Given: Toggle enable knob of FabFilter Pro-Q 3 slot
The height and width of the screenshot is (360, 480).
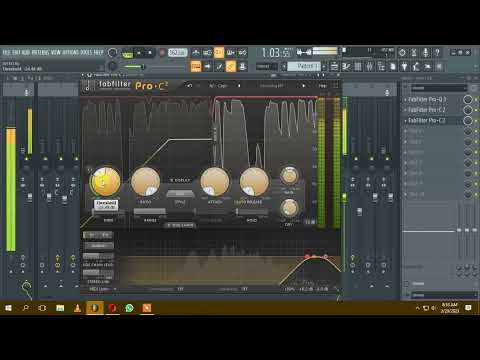Looking at the screenshot, I should [468, 99].
